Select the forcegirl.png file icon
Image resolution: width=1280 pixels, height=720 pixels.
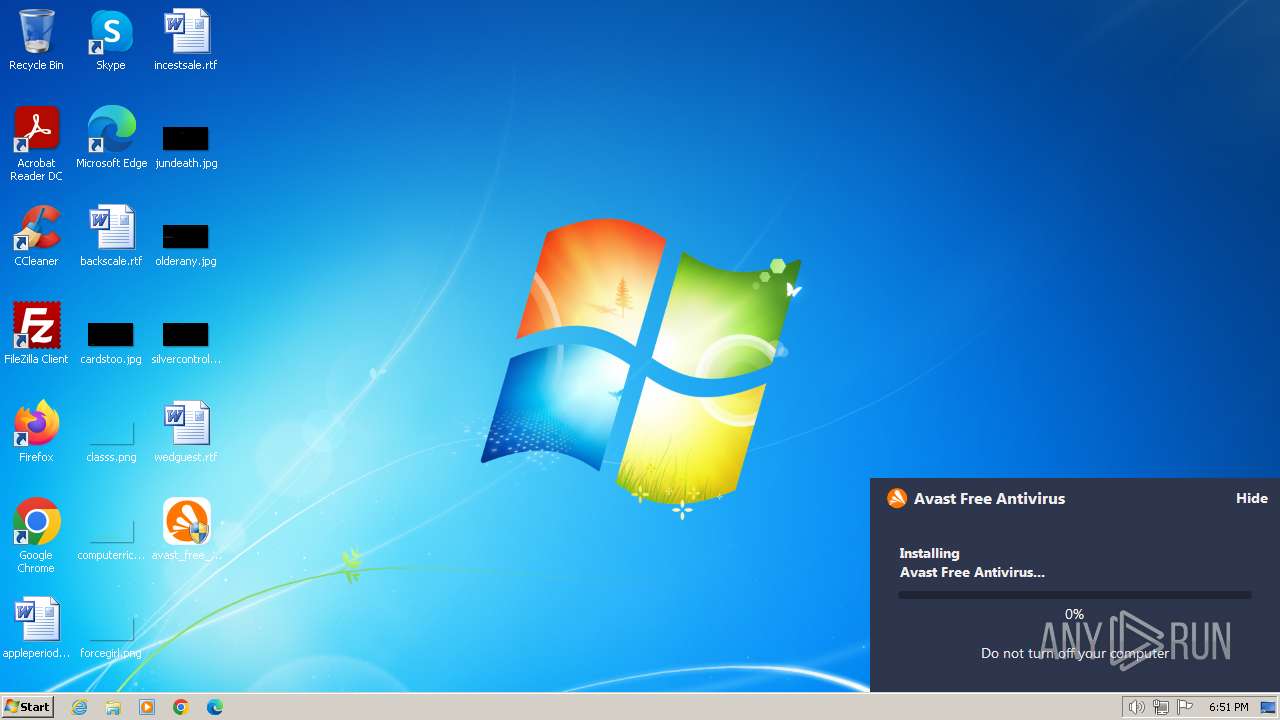(111, 636)
